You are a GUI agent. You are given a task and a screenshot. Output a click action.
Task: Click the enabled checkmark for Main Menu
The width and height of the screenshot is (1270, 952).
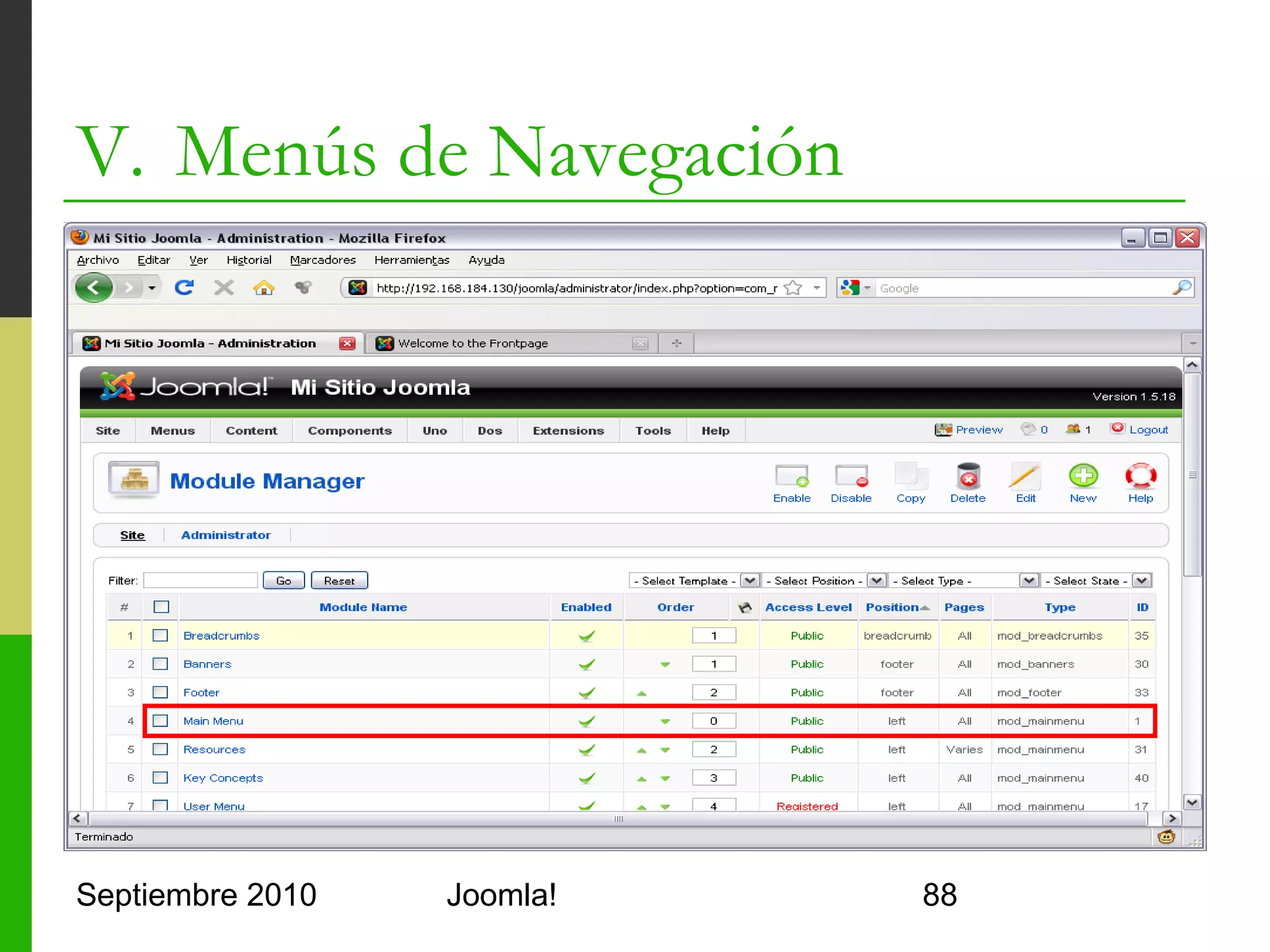coord(587,721)
